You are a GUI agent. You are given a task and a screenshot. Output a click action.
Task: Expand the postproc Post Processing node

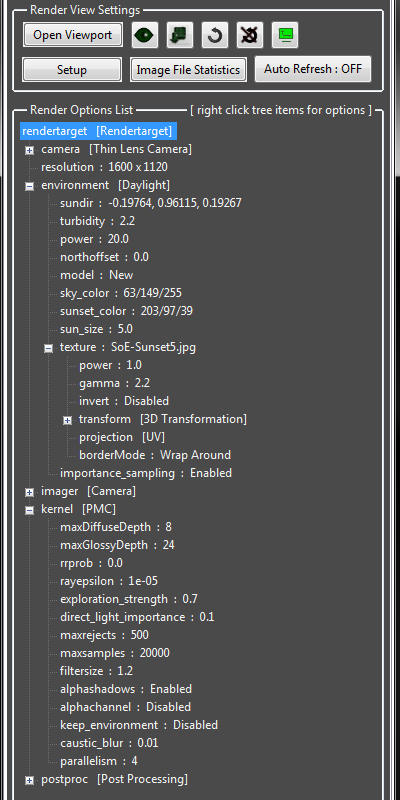tap(30, 780)
